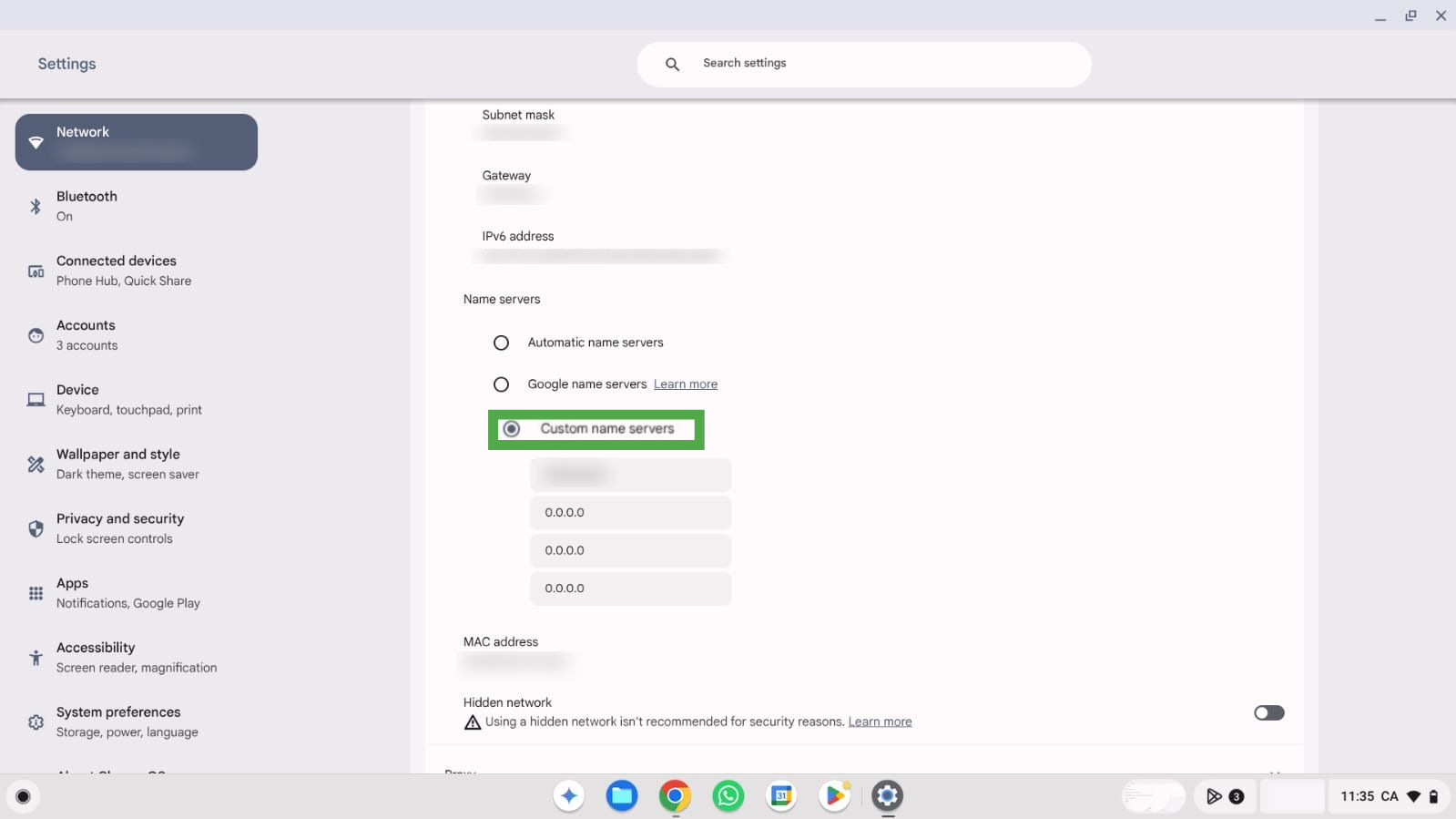
Task: Open Google Calendar from shelf
Action: click(781, 796)
